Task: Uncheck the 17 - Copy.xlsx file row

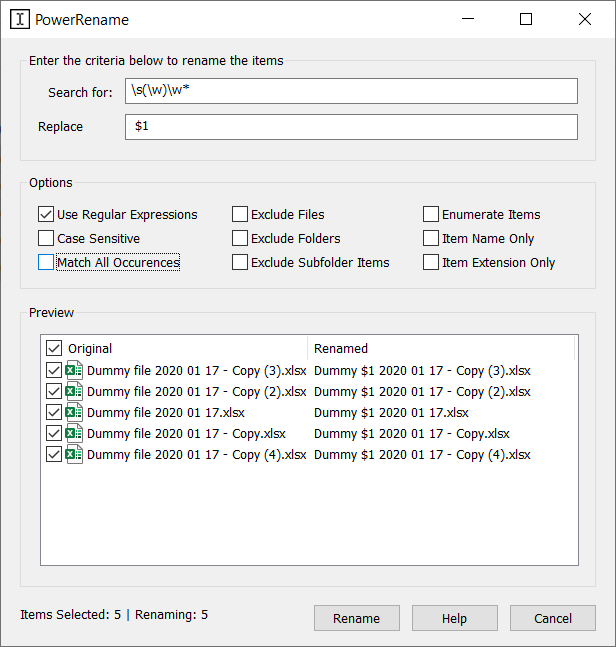Action: pyautogui.click(x=54, y=433)
